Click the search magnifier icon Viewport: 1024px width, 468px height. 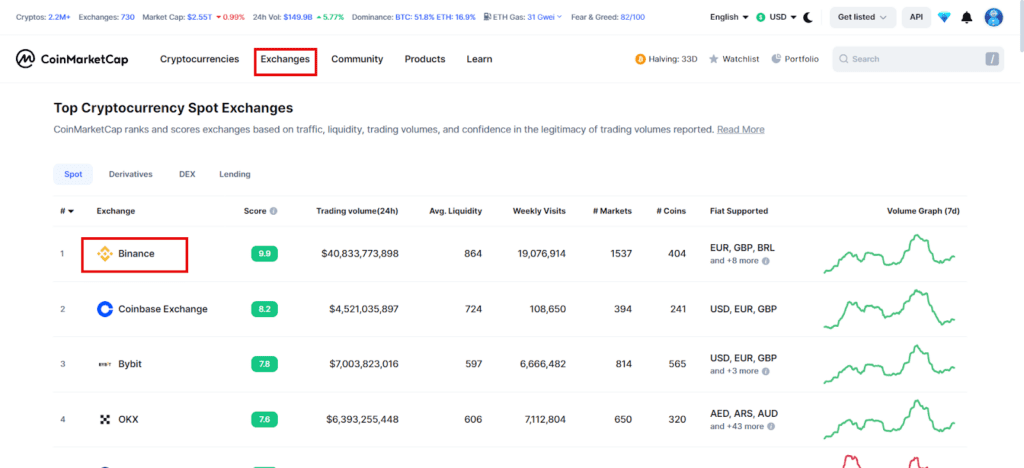click(844, 59)
